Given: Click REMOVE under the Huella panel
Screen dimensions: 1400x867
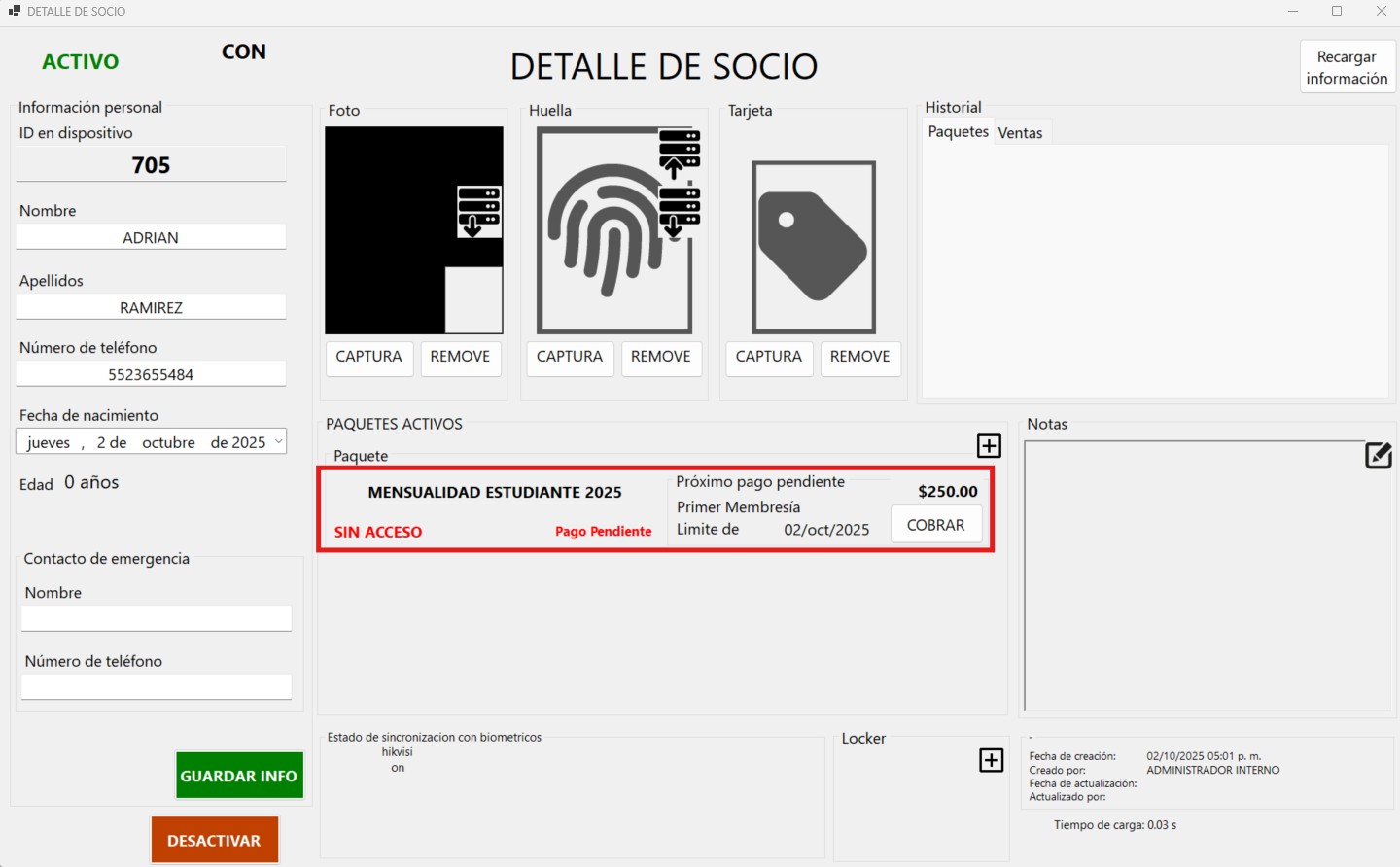Looking at the screenshot, I should (x=660, y=357).
